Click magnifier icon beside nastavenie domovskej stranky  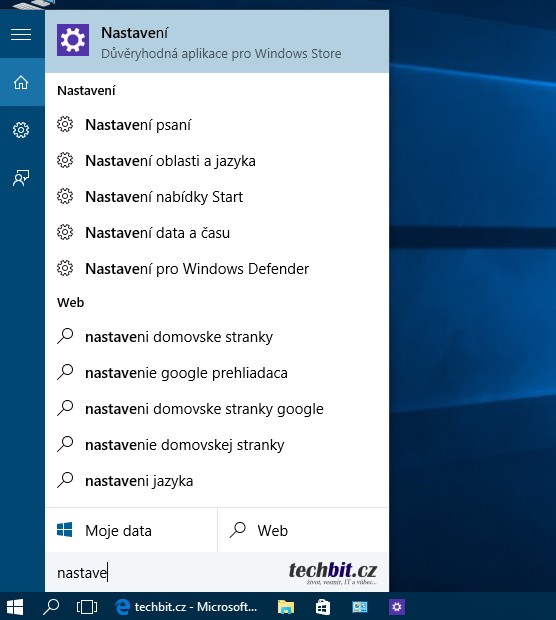[65, 444]
